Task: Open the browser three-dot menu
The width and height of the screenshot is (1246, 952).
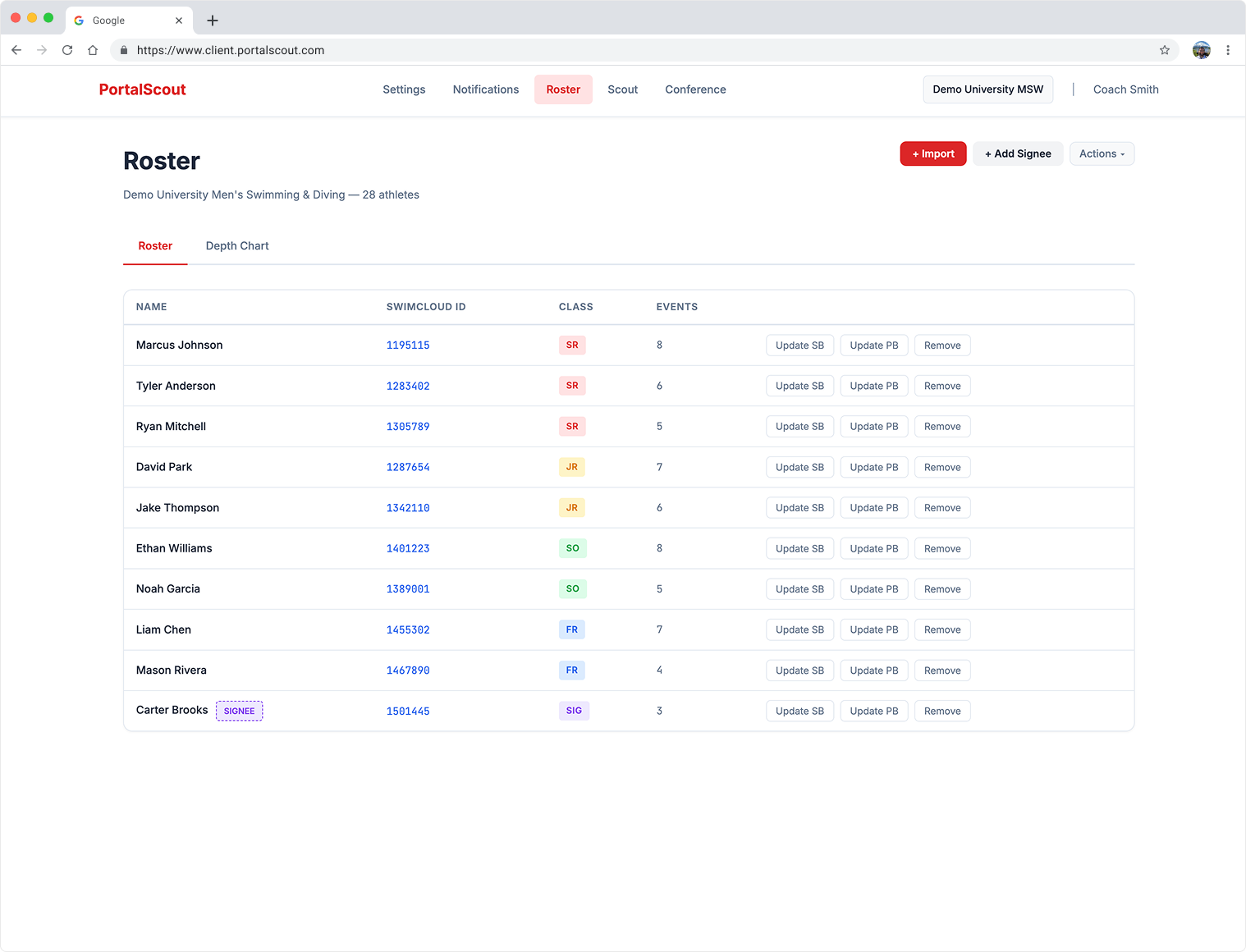Action: pos(1229,50)
